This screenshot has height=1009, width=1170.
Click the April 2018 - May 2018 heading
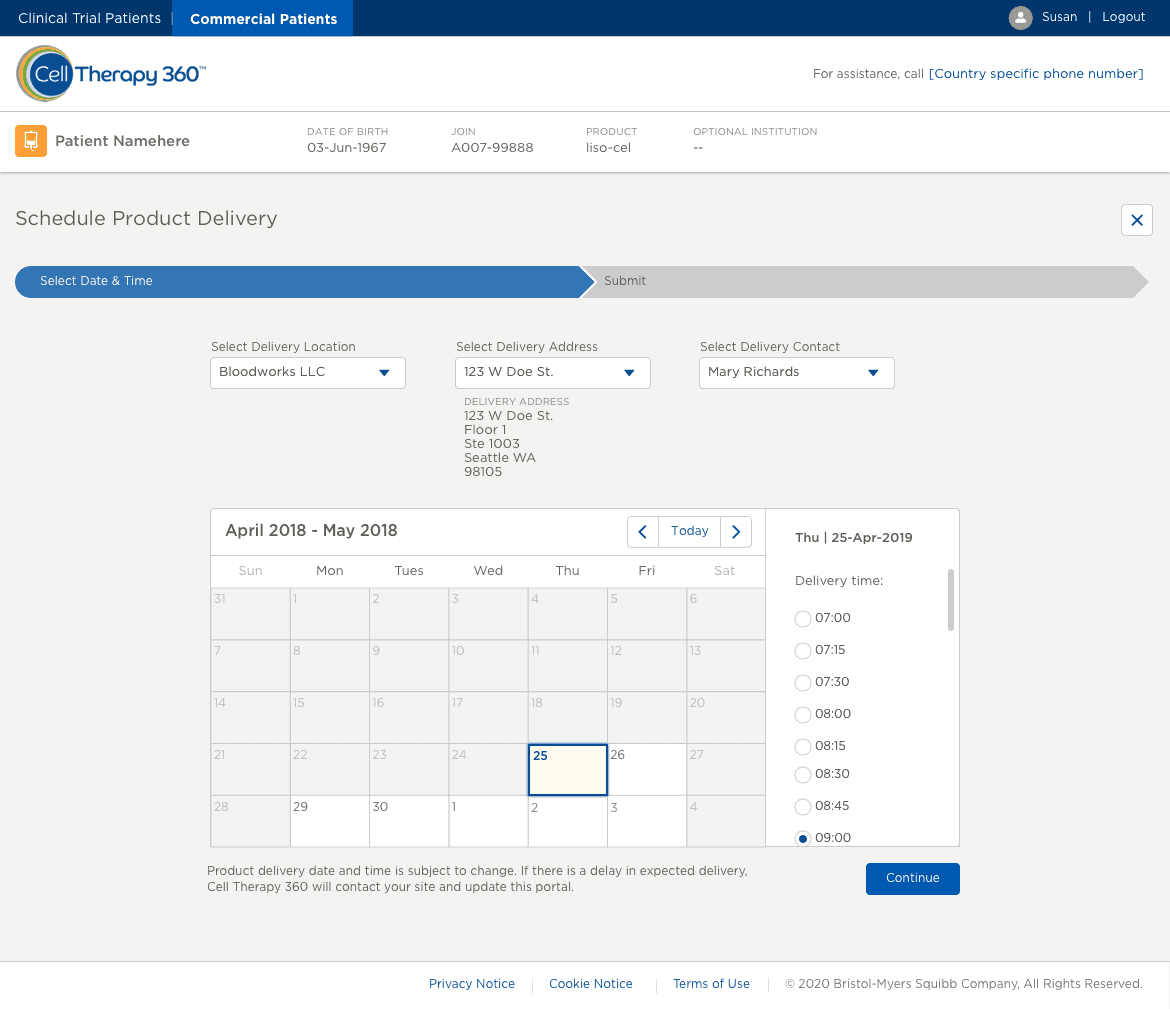[311, 531]
